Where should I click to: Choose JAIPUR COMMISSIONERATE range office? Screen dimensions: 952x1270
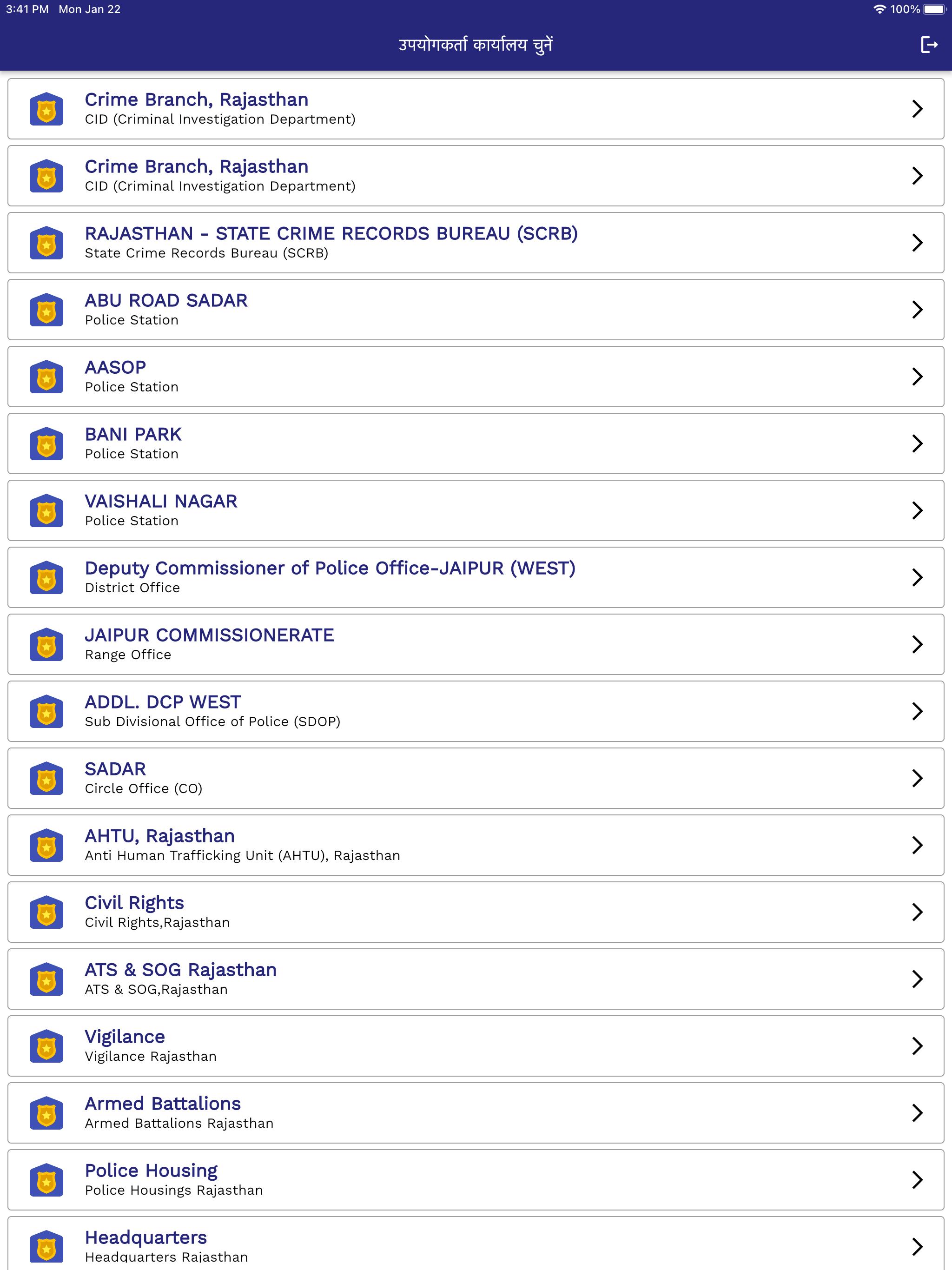pyautogui.click(x=476, y=644)
